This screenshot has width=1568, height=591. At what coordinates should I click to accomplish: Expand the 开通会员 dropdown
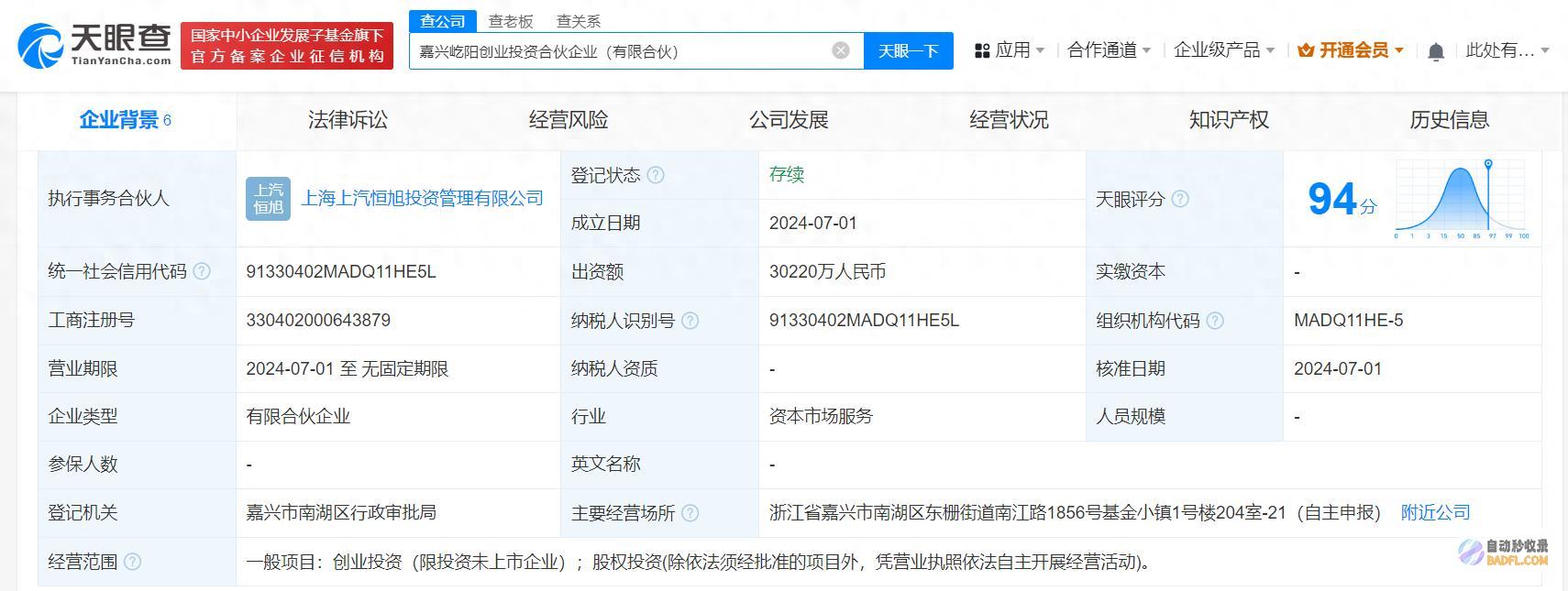[x=1398, y=50]
